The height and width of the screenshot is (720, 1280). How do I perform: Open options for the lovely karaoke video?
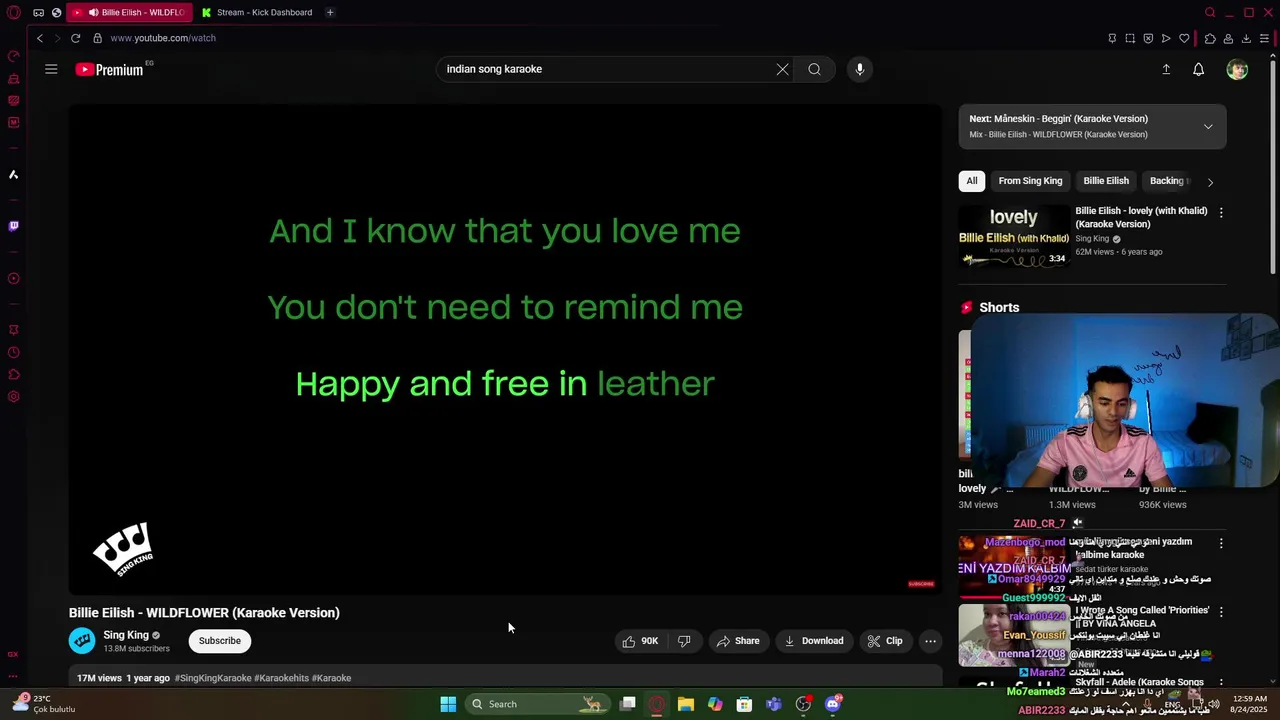point(1220,213)
